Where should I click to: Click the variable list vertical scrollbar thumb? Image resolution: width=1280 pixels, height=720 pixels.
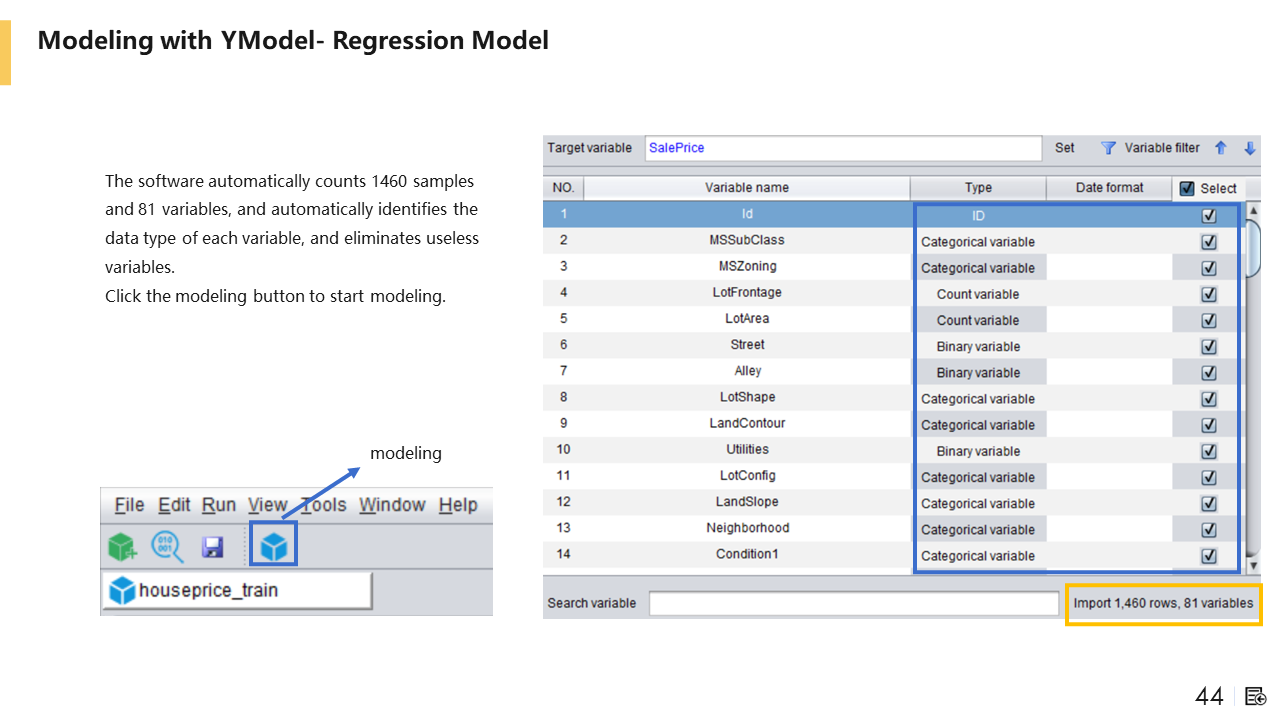click(1254, 250)
